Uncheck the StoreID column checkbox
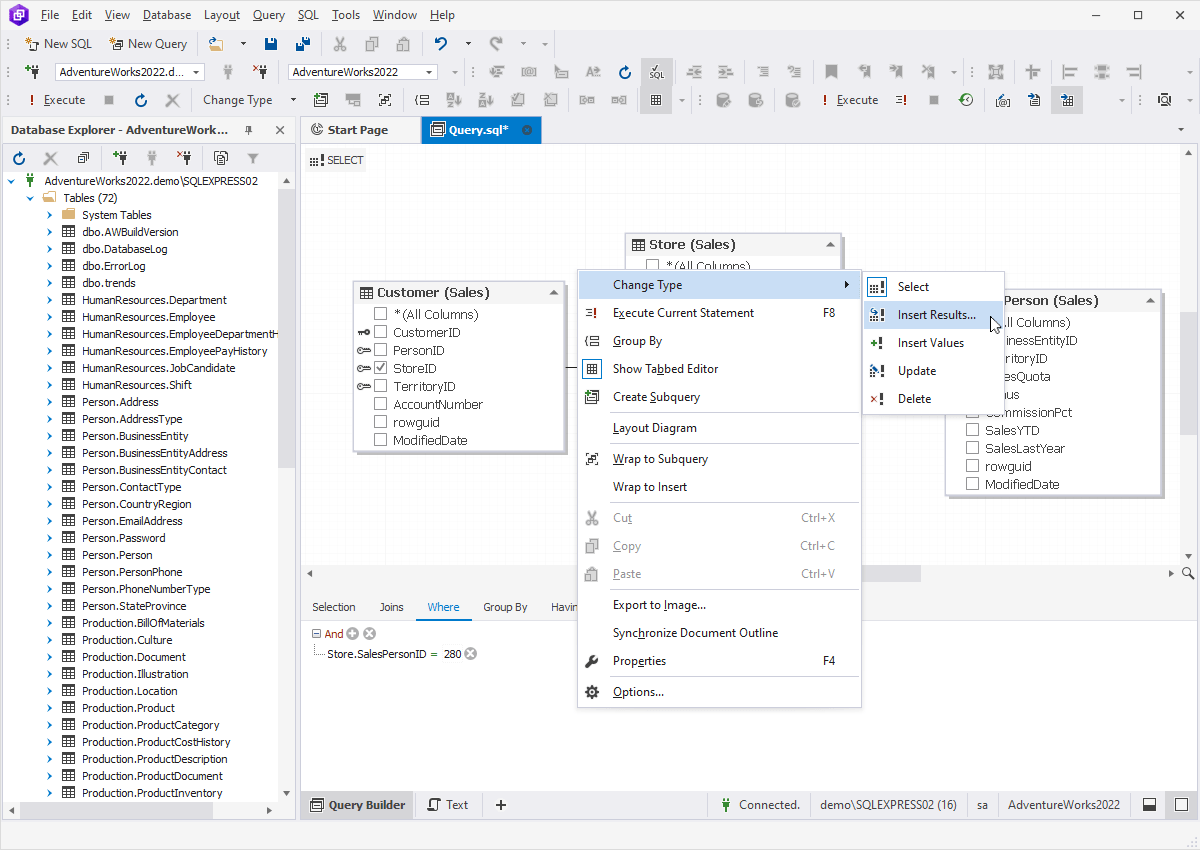This screenshot has height=850, width=1200. [x=380, y=368]
